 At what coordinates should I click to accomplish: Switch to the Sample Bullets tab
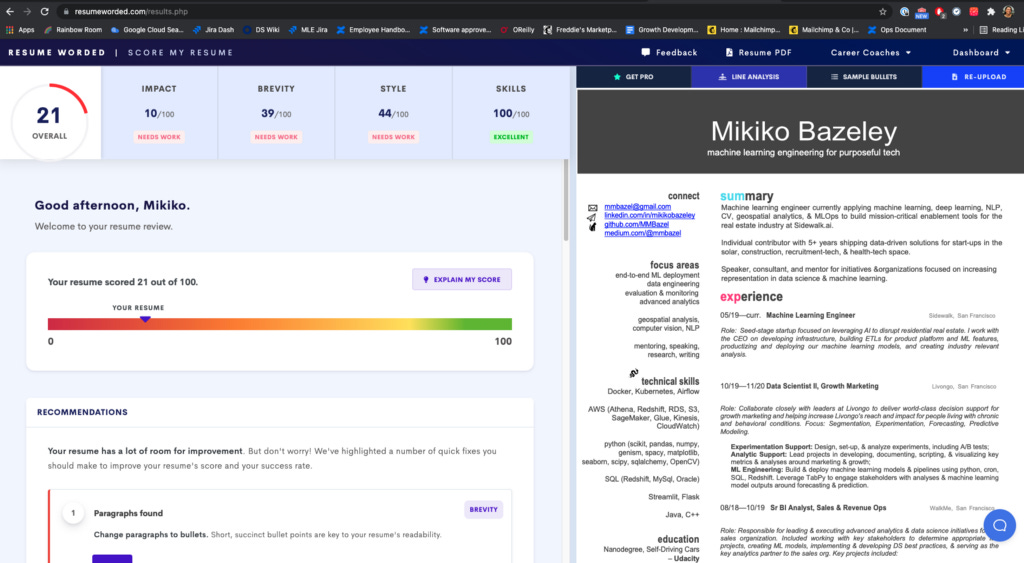click(x=864, y=76)
